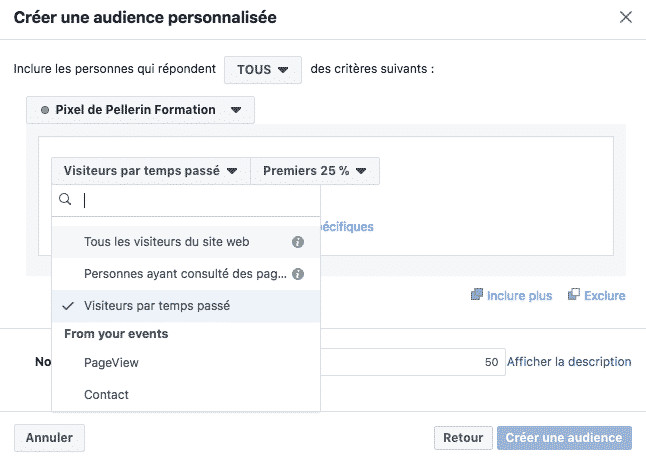Click the Annuler button
Image resolution: width=646 pixels, height=462 pixels.
click(49, 438)
